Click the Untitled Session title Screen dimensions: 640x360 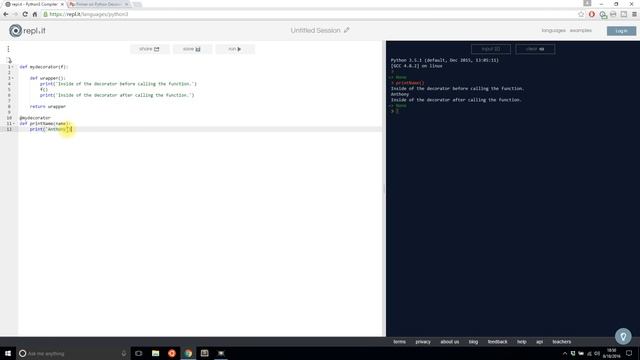tap(315, 31)
